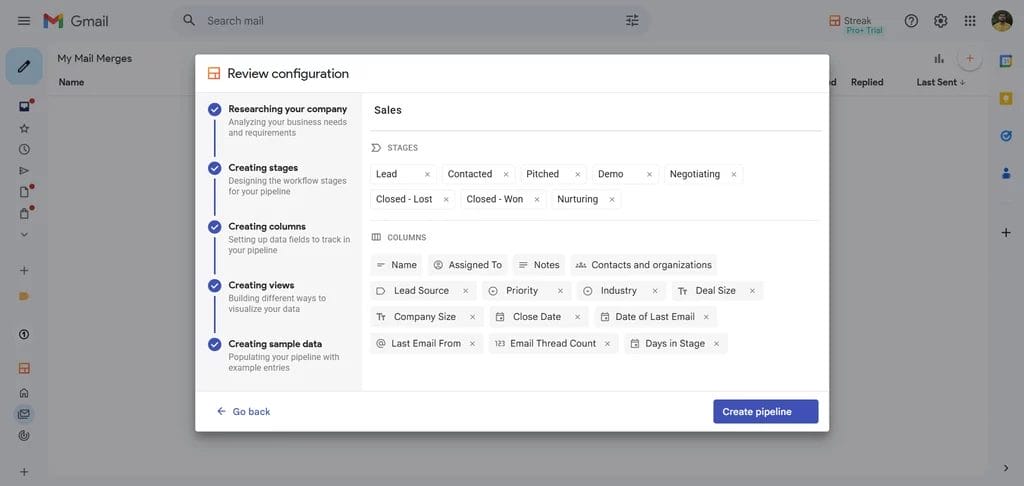
Task: Click the Create pipeline button
Action: pyautogui.click(x=765, y=412)
